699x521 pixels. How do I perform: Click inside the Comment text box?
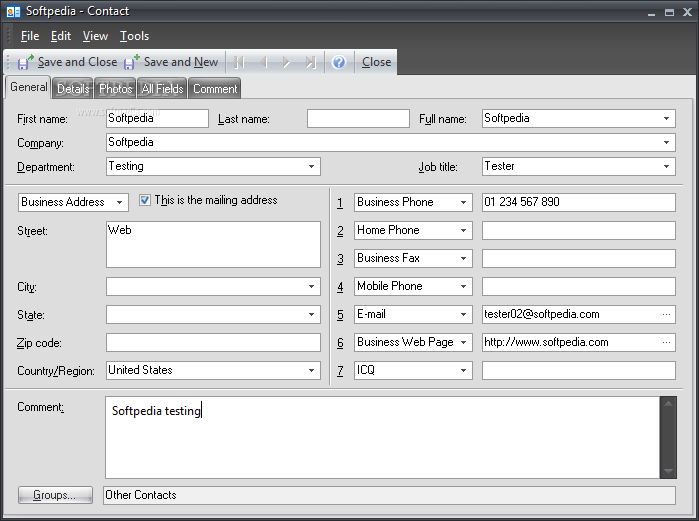(x=382, y=438)
